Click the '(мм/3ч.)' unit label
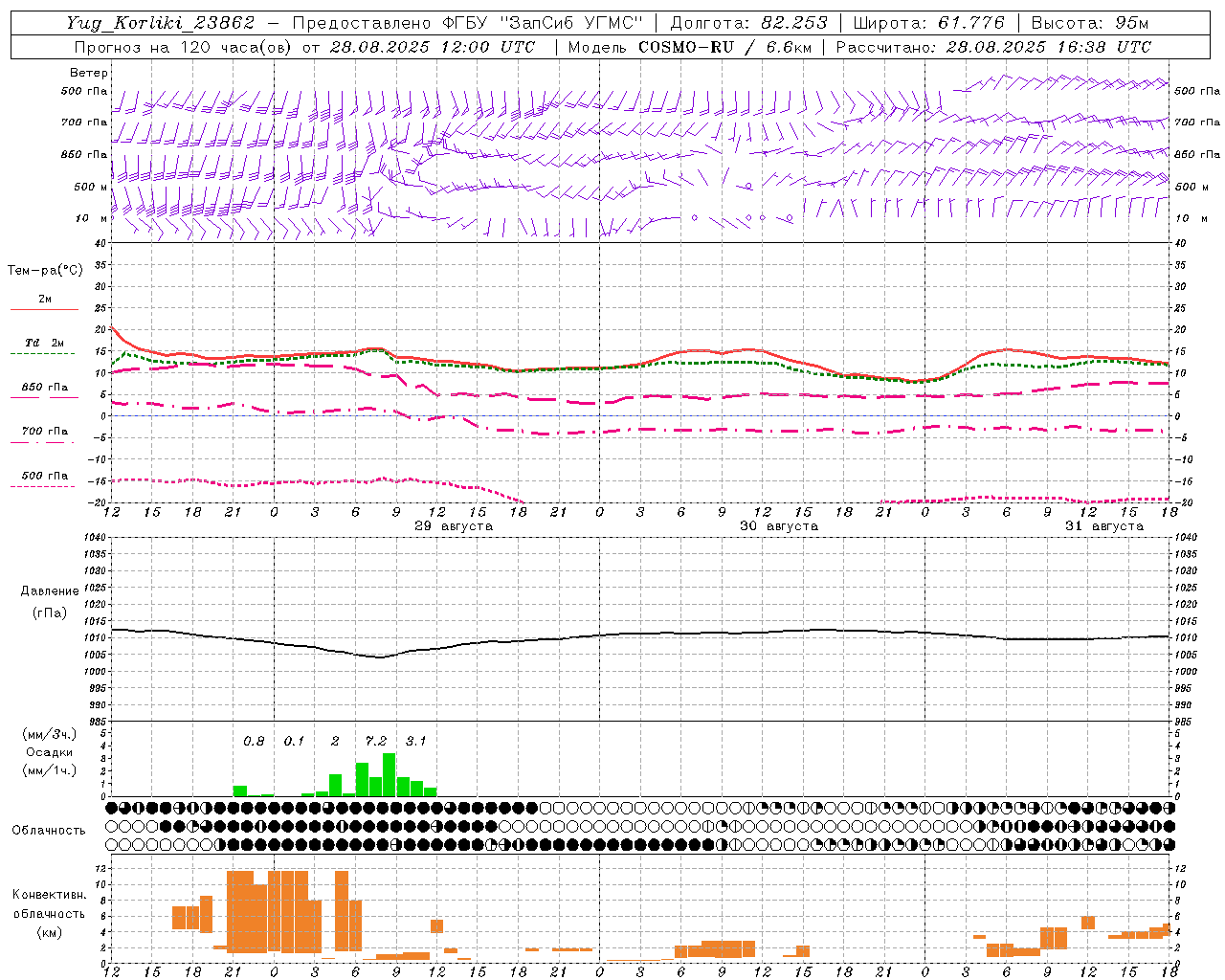The width and height of the screenshot is (1225, 980). click(x=50, y=734)
